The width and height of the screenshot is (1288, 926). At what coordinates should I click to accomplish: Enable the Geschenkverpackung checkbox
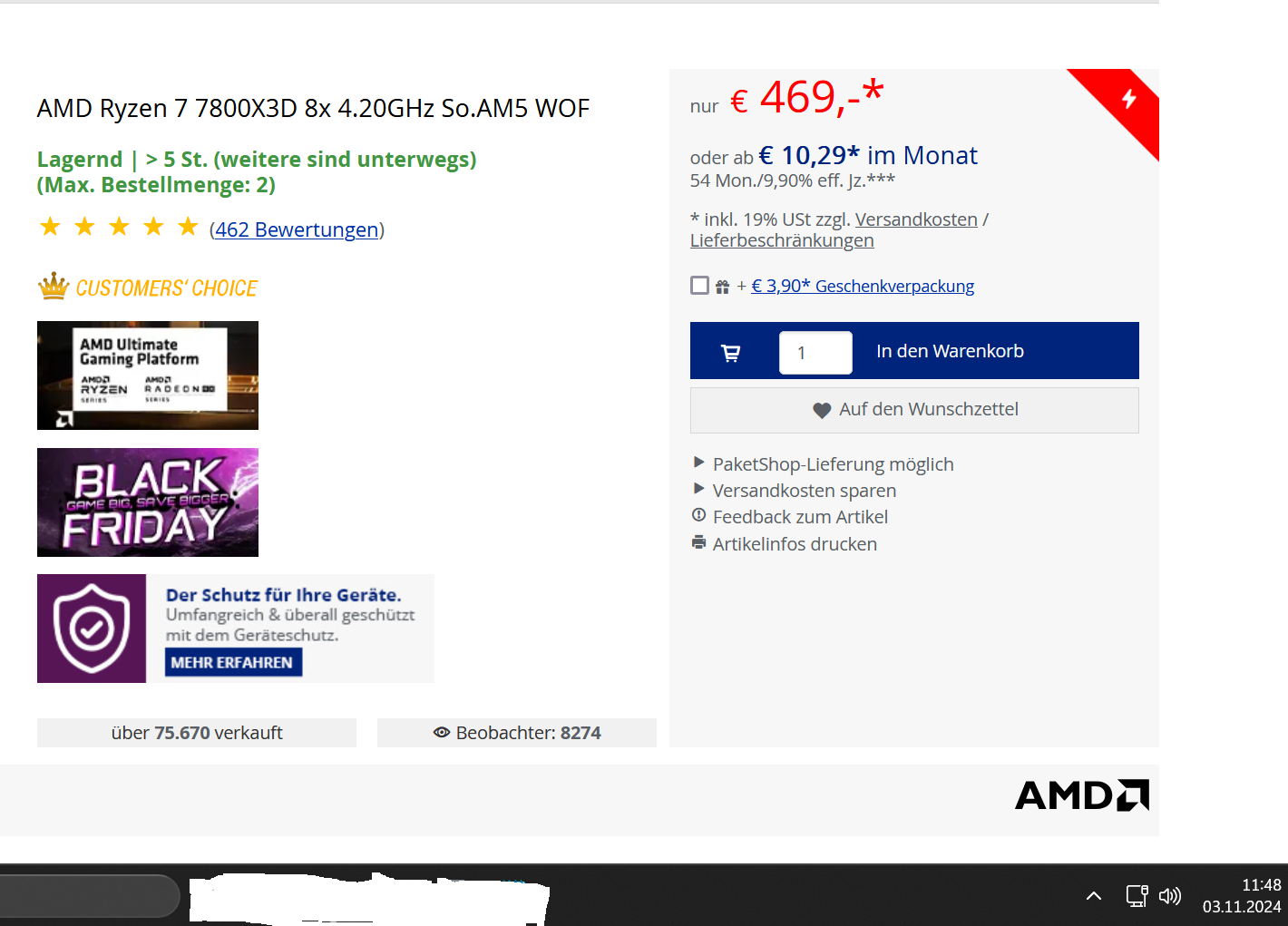tap(699, 286)
